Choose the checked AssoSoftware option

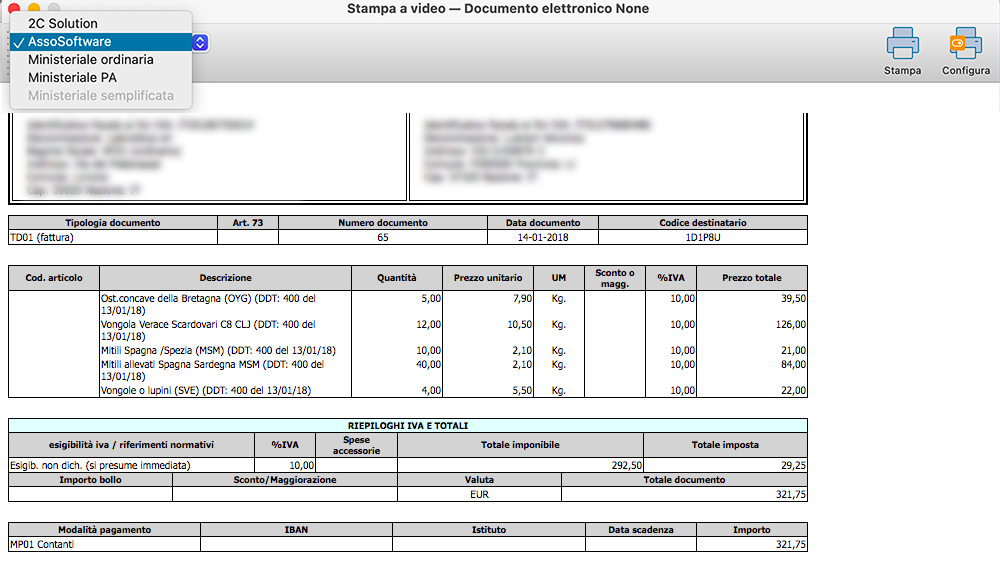70,42
